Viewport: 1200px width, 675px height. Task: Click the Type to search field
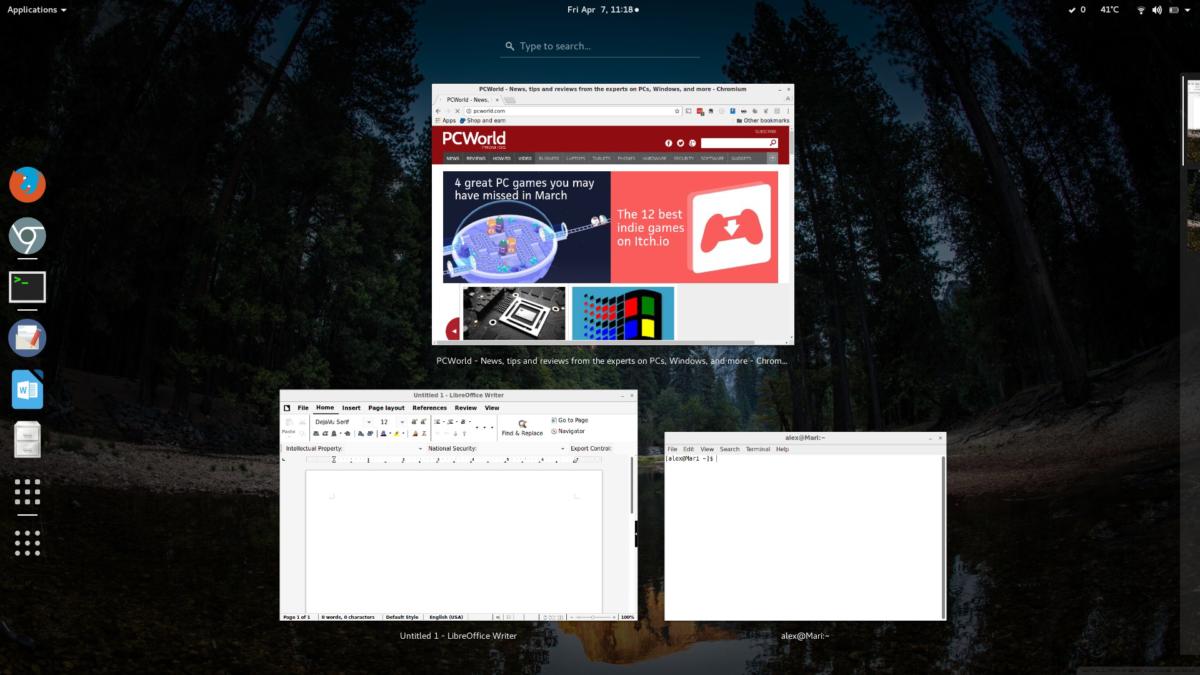pos(600,46)
